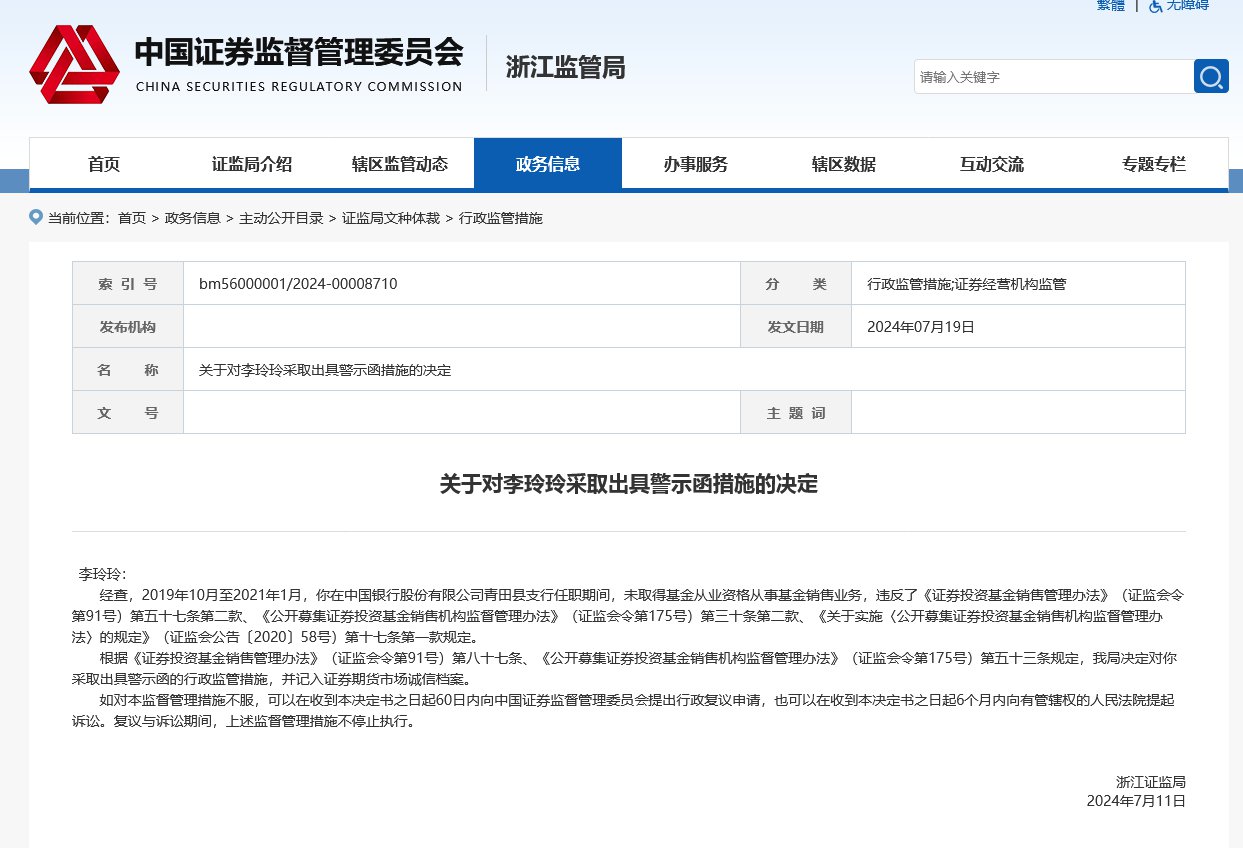Click the 文号 table label
This screenshot has height=848, width=1243.
click(x=128, y=413)
